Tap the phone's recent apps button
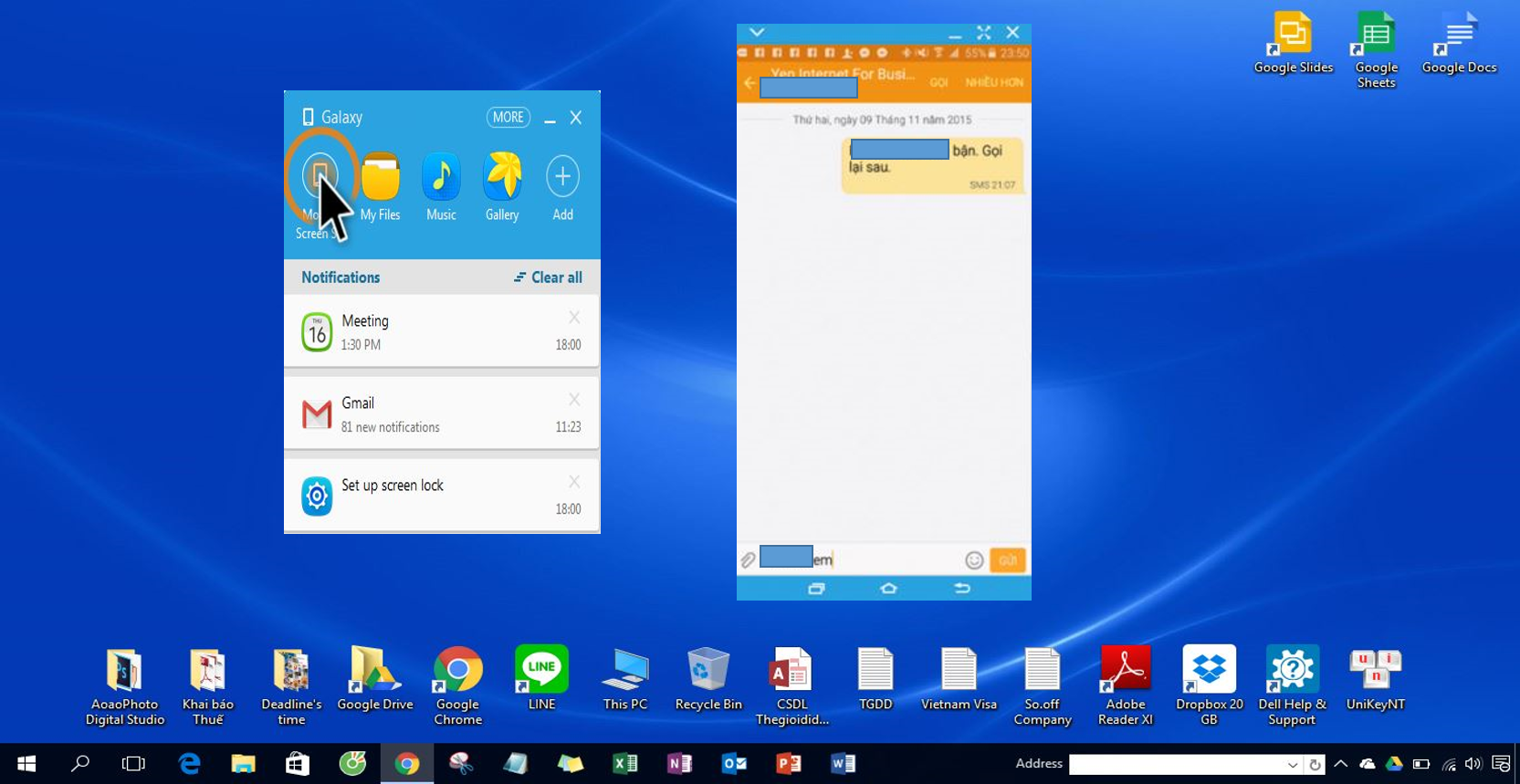This screenshot has width=1520, height=784. (816, 589)
